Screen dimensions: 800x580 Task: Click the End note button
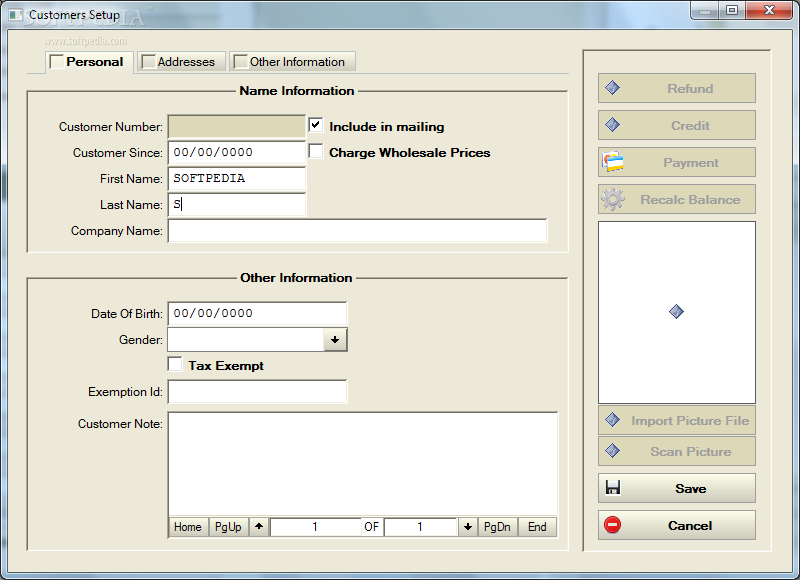point(537,526)
